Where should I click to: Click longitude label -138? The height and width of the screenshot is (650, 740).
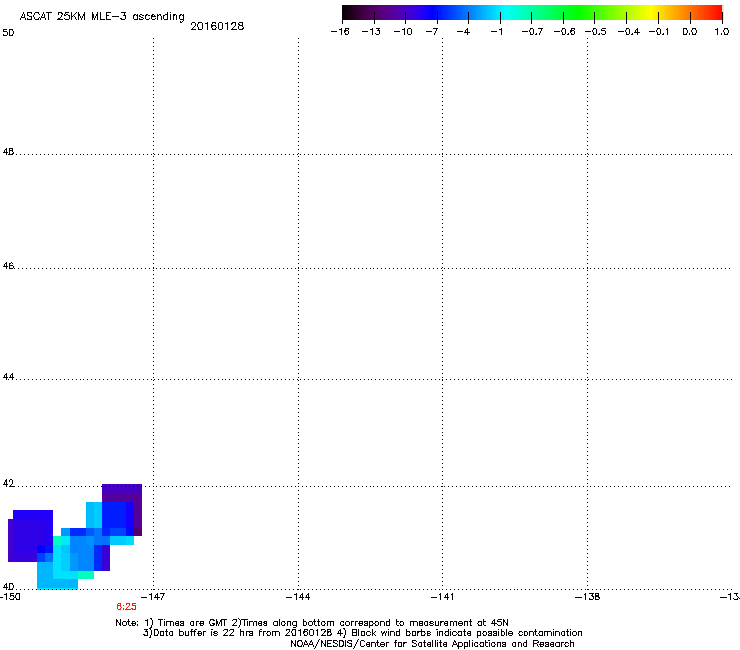click(x=588, y=597)
